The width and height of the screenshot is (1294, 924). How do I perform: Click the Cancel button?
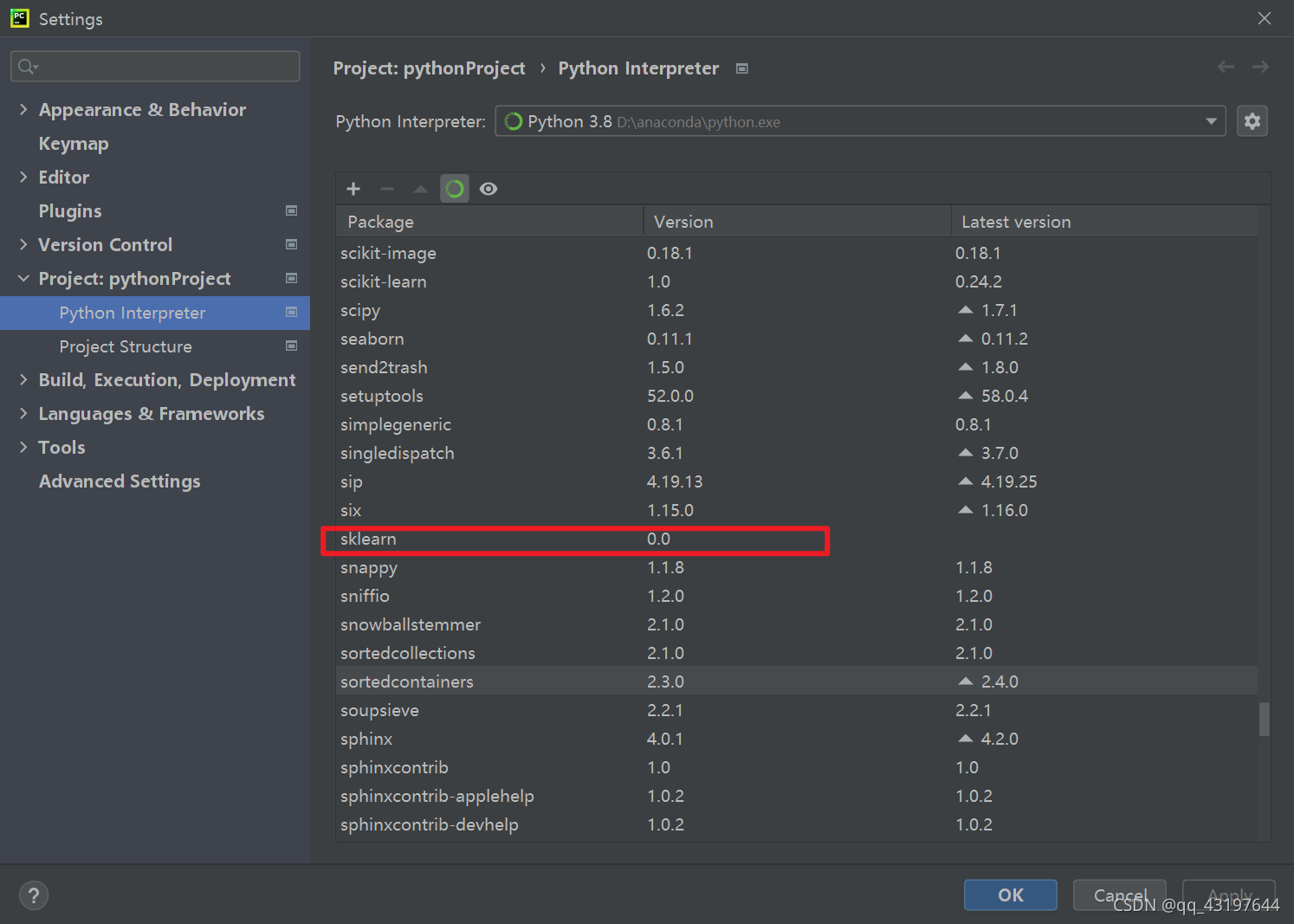pyautogui.click(x=1120, y=895)
